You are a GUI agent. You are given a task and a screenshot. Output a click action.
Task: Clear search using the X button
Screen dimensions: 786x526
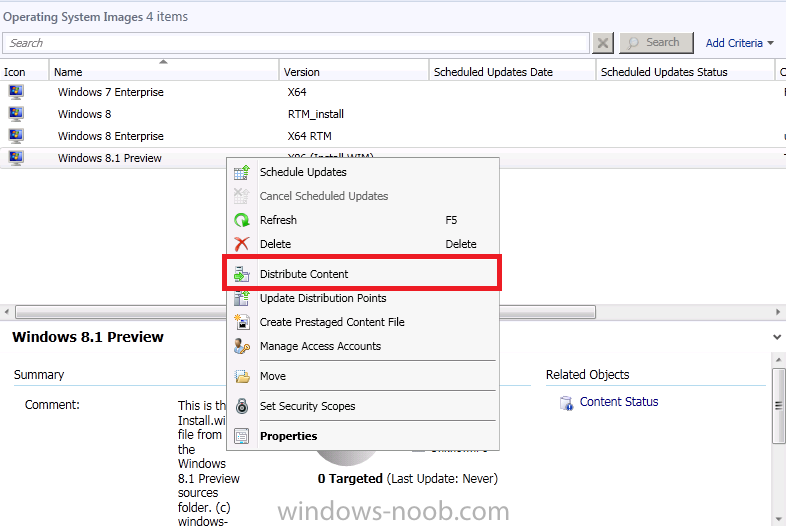pos(603,43)
